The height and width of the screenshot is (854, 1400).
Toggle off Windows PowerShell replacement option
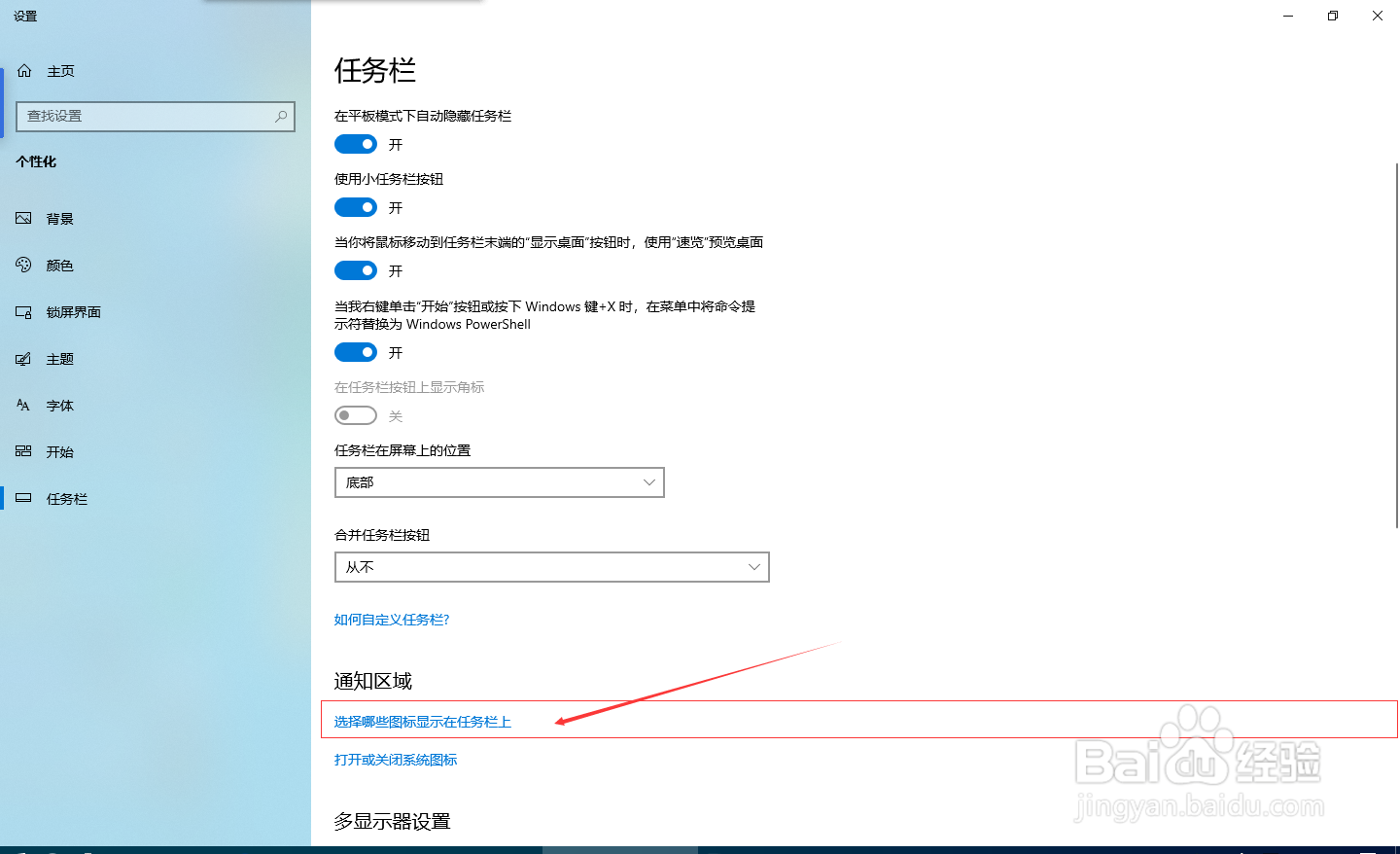(x=355, y=351)
